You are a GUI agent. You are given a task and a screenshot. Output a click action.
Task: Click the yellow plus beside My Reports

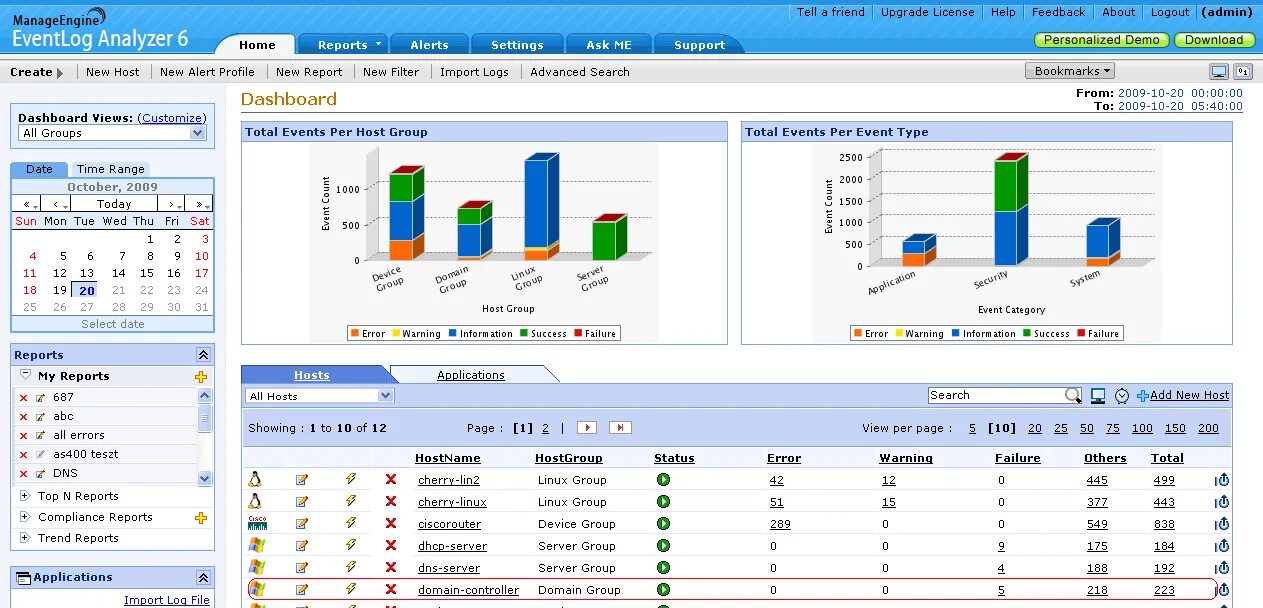click(201, 377)
